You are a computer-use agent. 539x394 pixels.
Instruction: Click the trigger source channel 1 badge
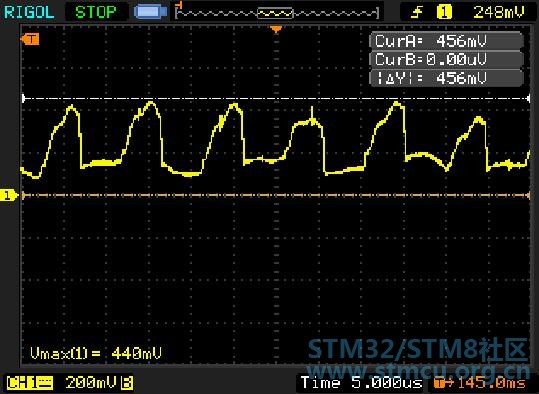pos(444,12)
